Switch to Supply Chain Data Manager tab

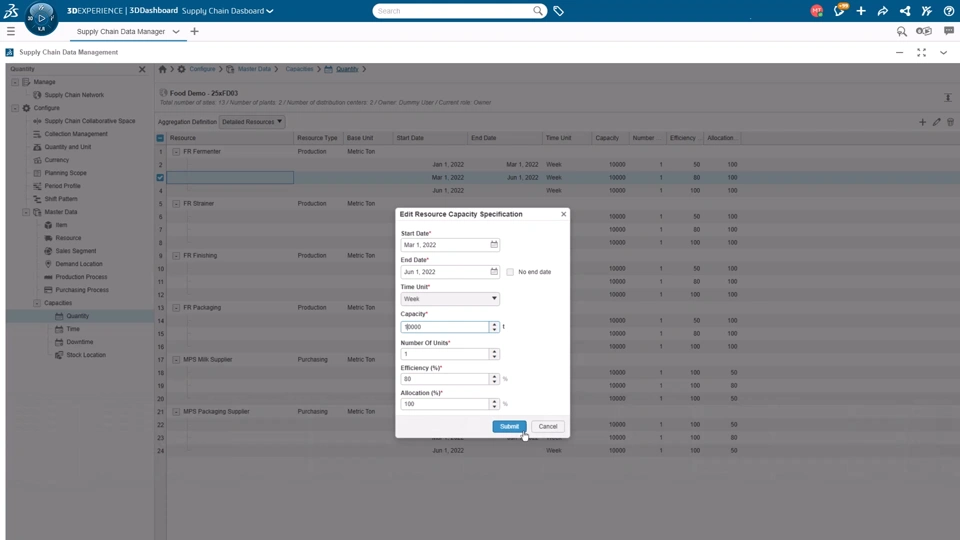121,31
